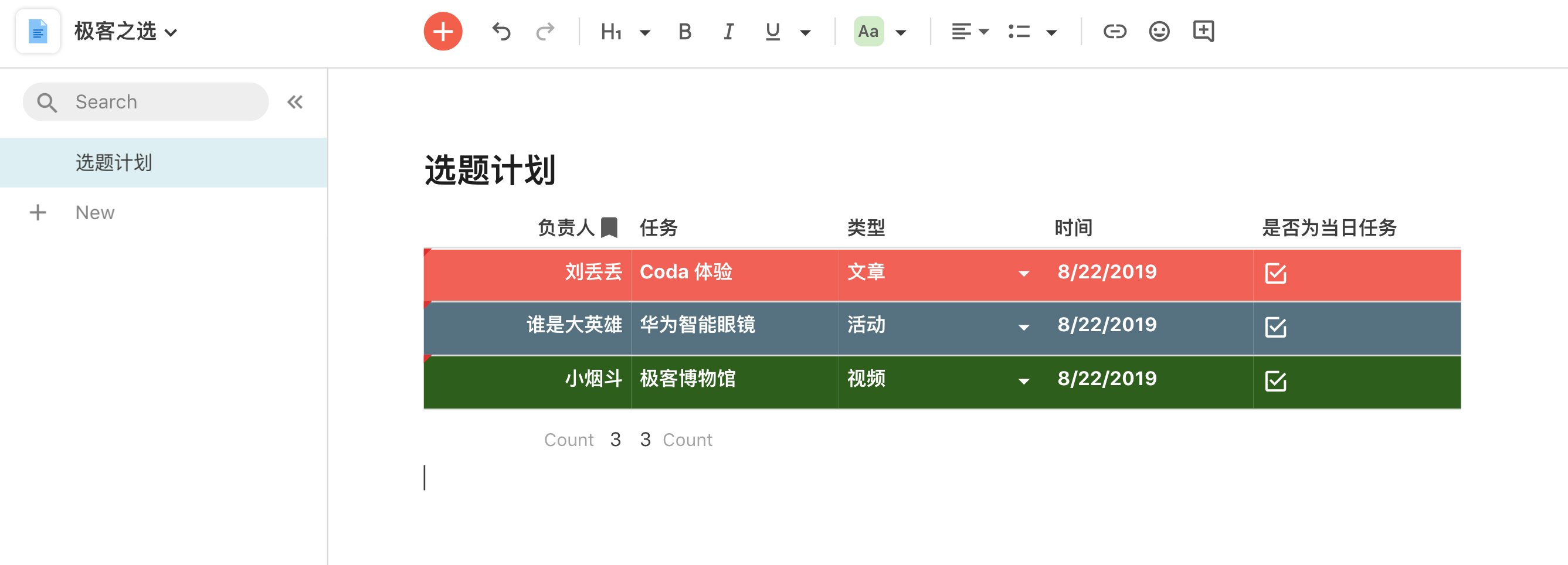Screen dimensions: 1568x565
Task: Toggle bold formatting
Action: [x=685, y=31]
